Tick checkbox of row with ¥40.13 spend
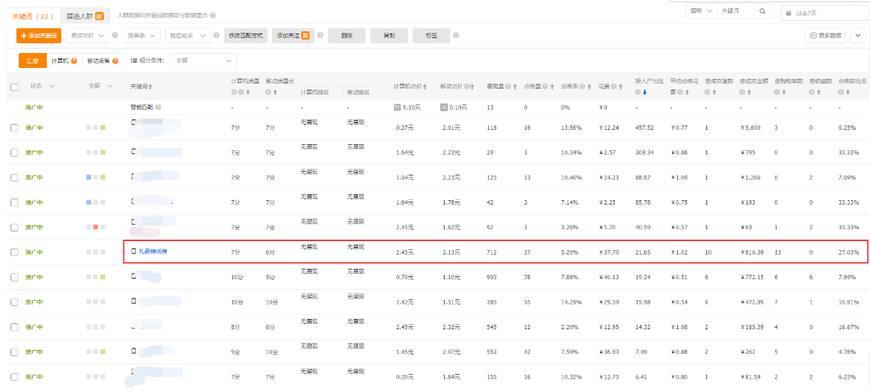 [14, 277]
